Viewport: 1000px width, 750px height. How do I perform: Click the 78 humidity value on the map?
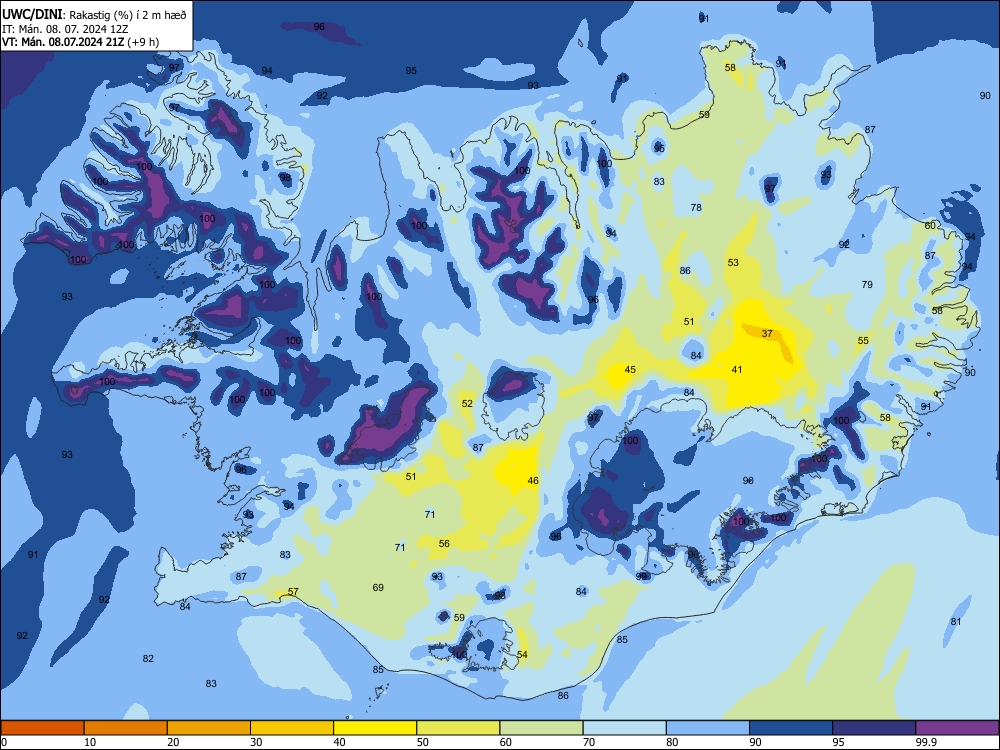point(696,207)
